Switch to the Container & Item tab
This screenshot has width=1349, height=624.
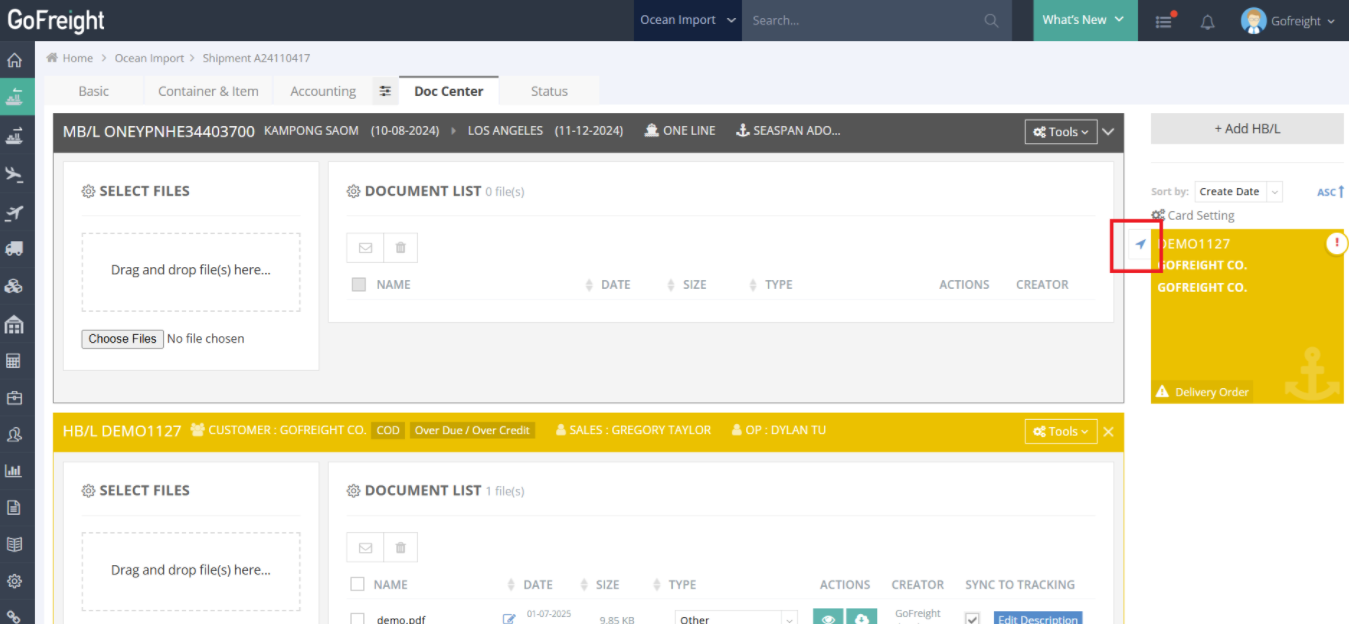[x=208, y=91]
